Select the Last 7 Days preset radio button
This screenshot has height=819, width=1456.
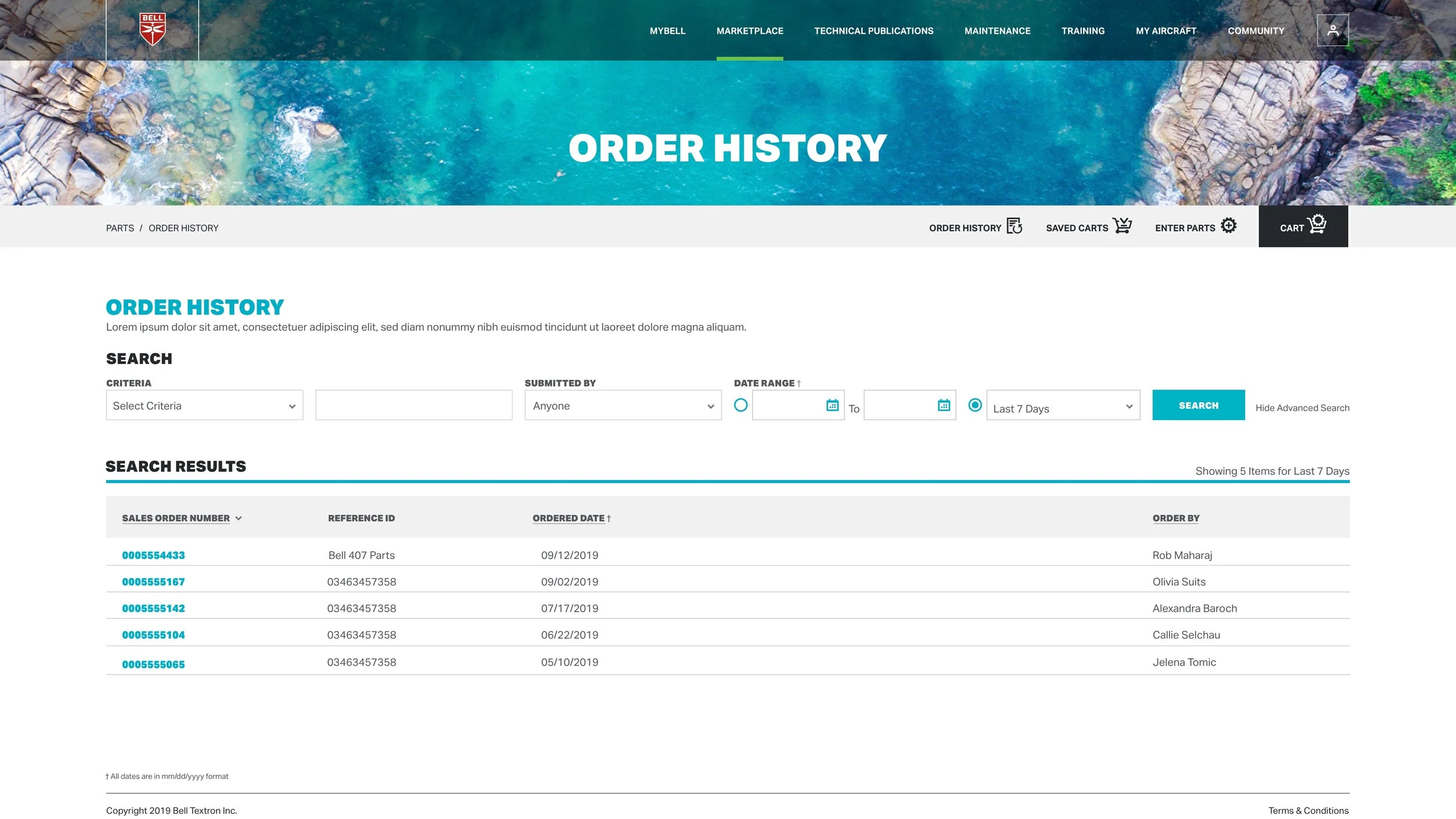pyautogui.click(x=975, y=405)
